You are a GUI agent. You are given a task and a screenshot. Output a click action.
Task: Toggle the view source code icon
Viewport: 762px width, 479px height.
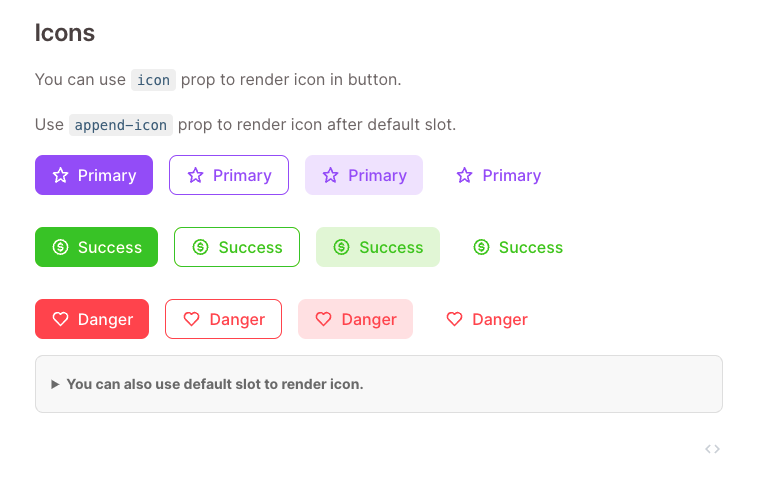click(712, 449)
